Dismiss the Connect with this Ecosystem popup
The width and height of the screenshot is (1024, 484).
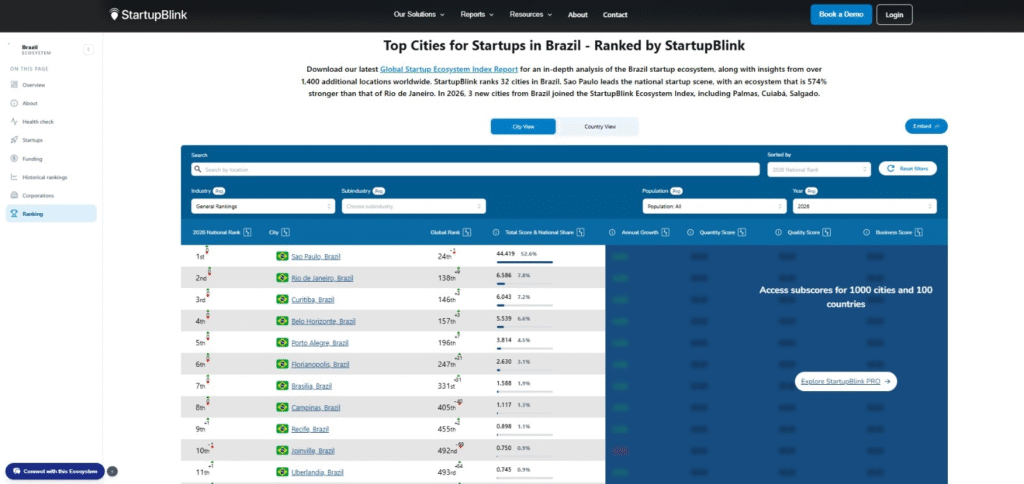112,471
